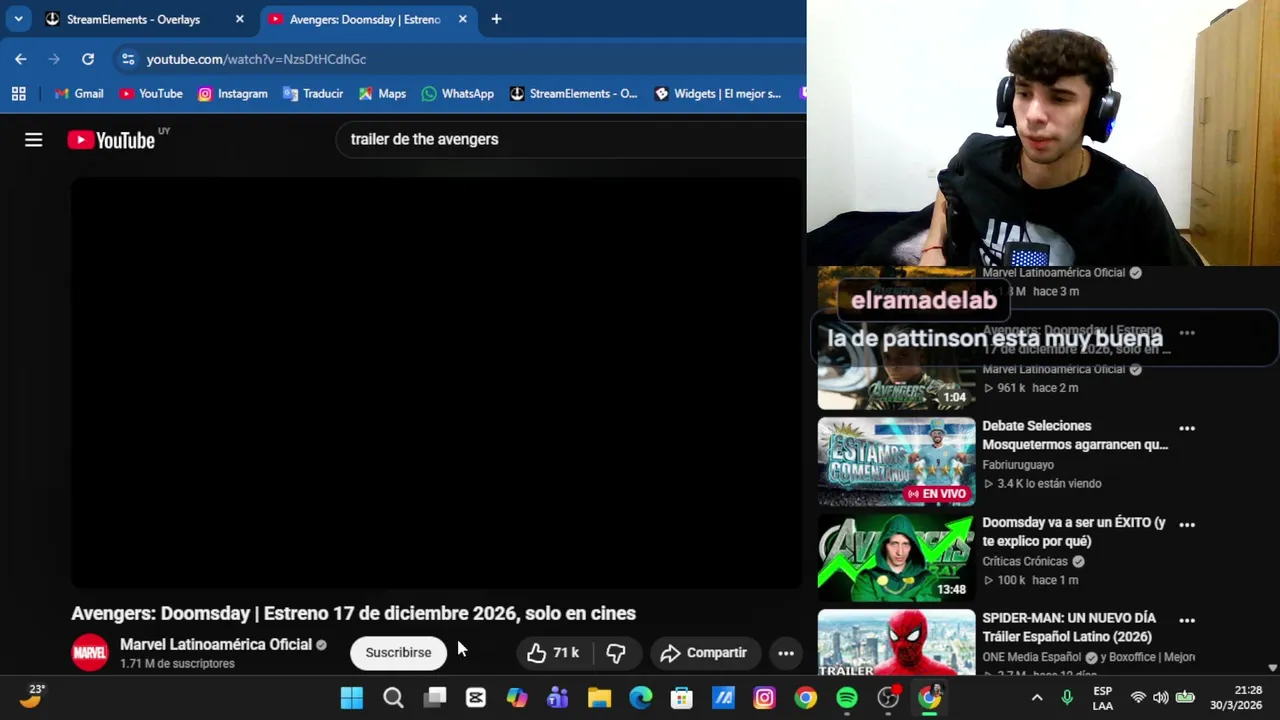1280x720 pixels.
Task: Open options for Debate Seleciones video
Action: [1187, 428]
